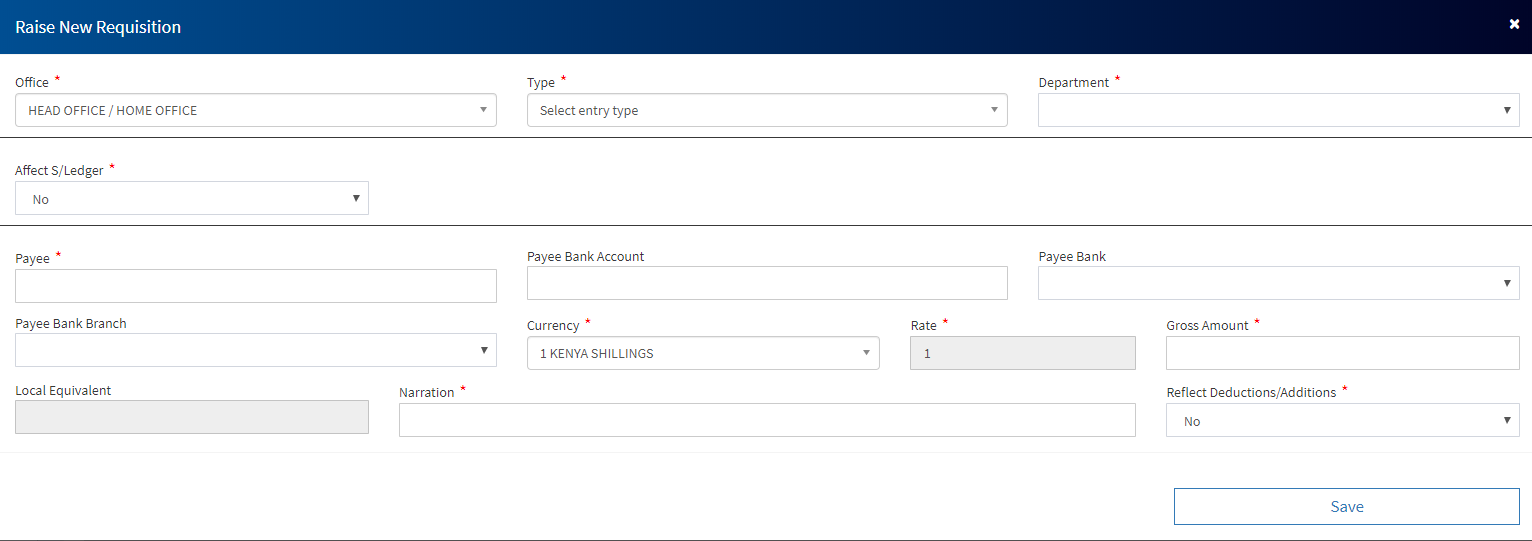The height and width of the screenshot is (541, 1532).
Task: Open the Reflect Deductions/Additions dropdown
Action: pyautogui.click(x=1342, y=421)
